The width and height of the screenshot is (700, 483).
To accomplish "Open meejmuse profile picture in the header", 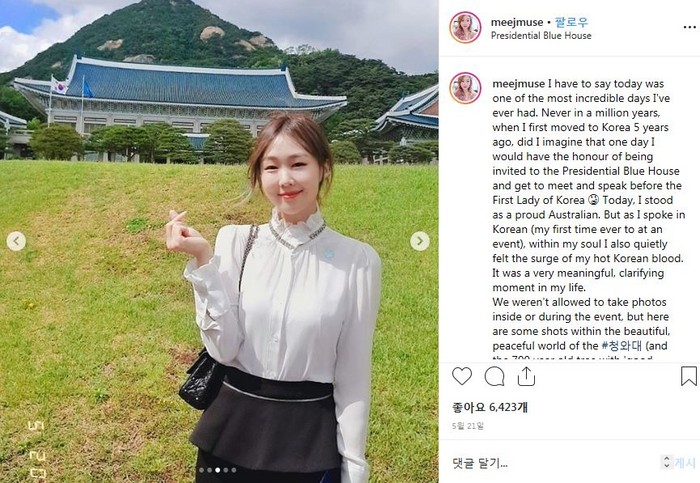I will pyautogui.click(x=465, y=28).
